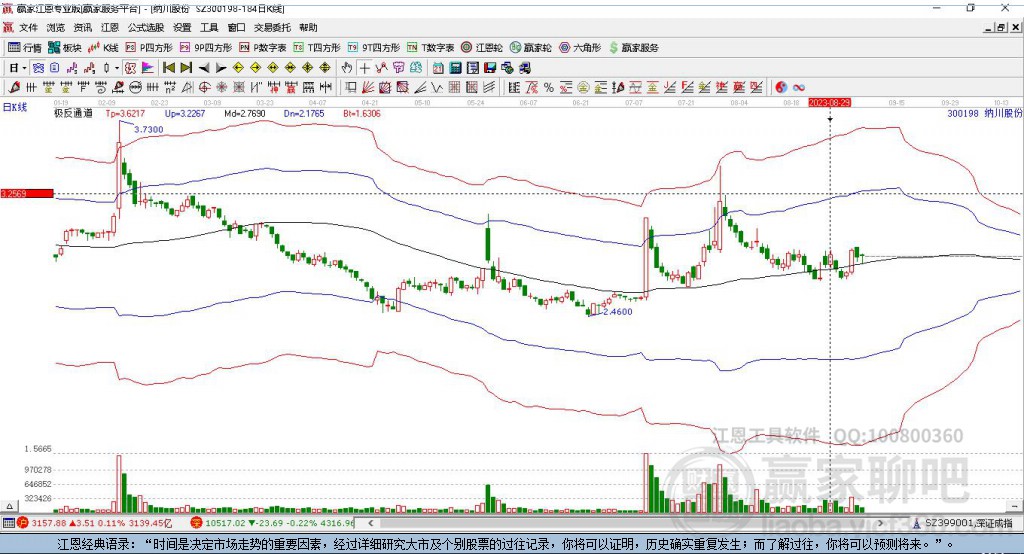
Task: Open the 文件 menu
Action: [x=28, y=27]
